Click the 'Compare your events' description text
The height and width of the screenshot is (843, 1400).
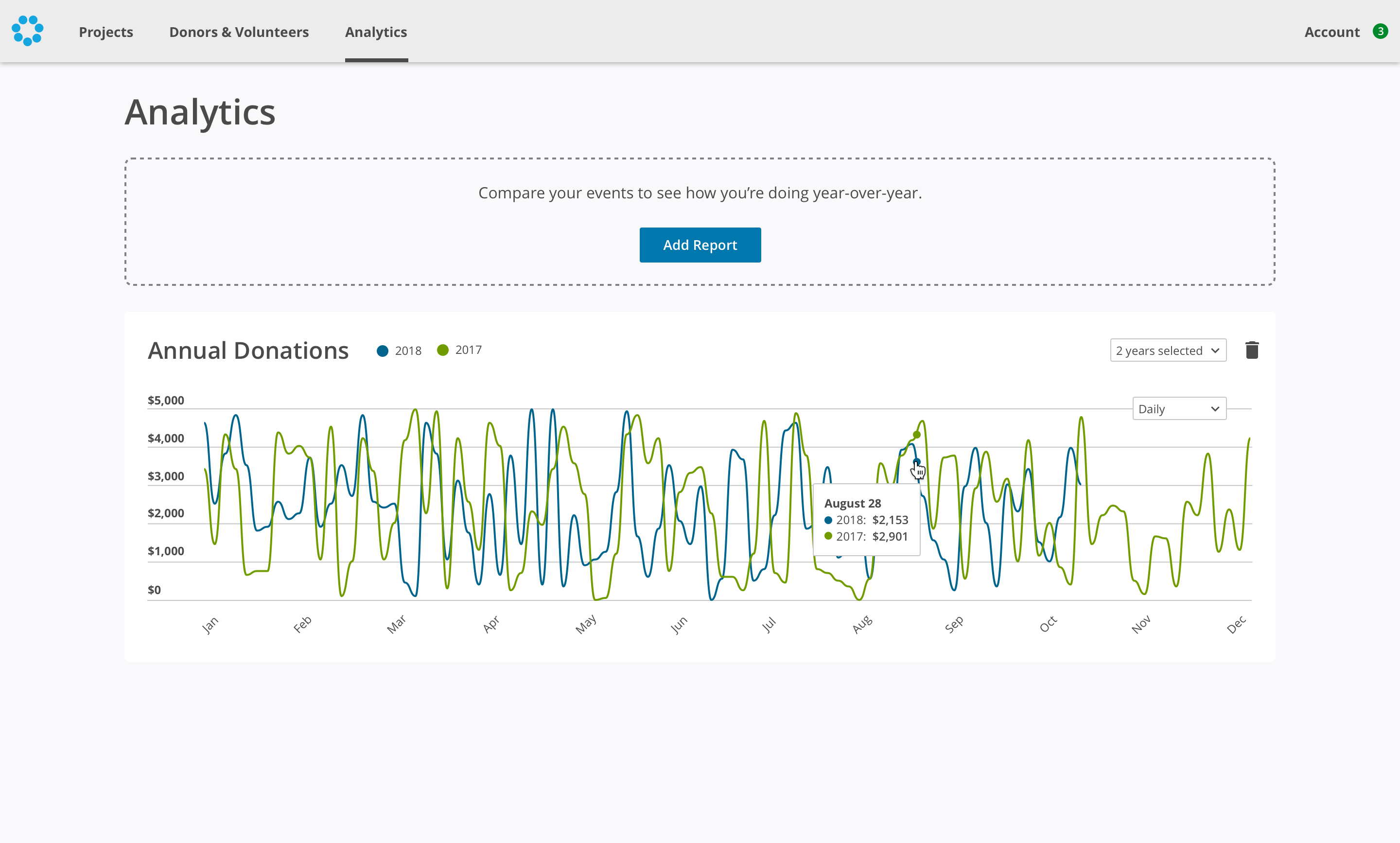(x=700, y=193)
